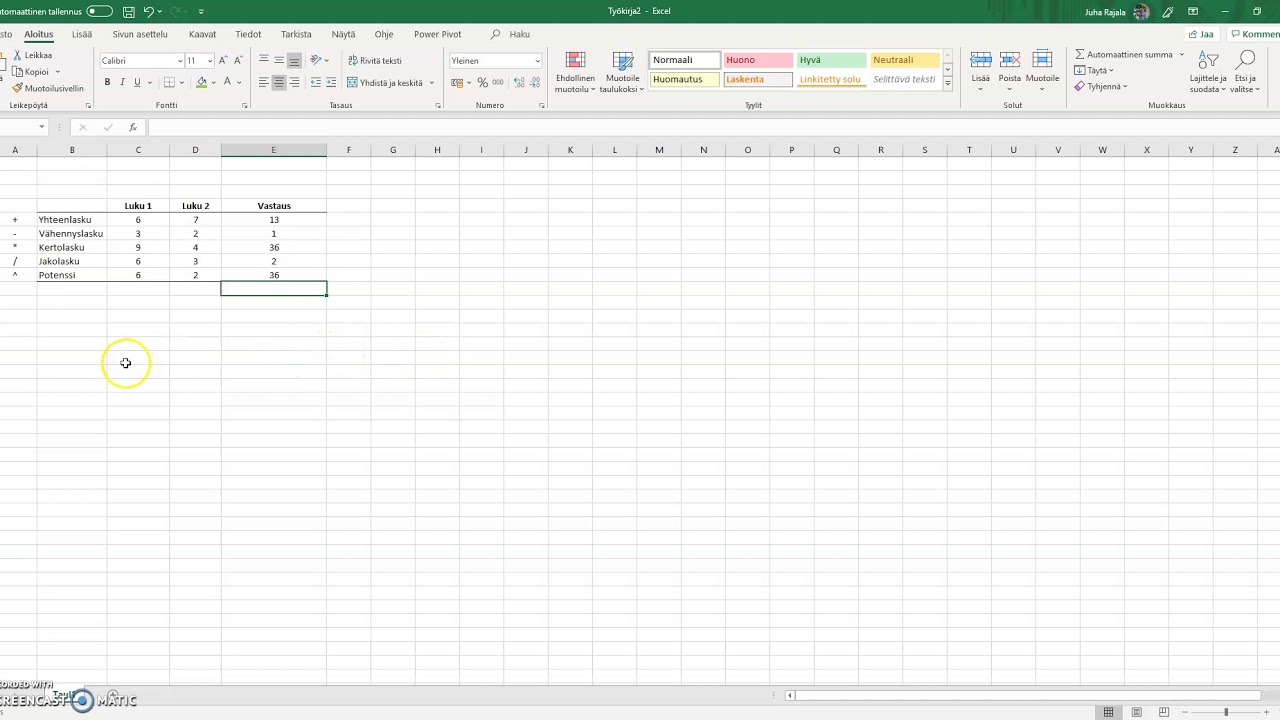The image size is (1280, 720).
Task: Open the Yhdistä ja keskitä dropdown arrow
Action: (433, 83)
